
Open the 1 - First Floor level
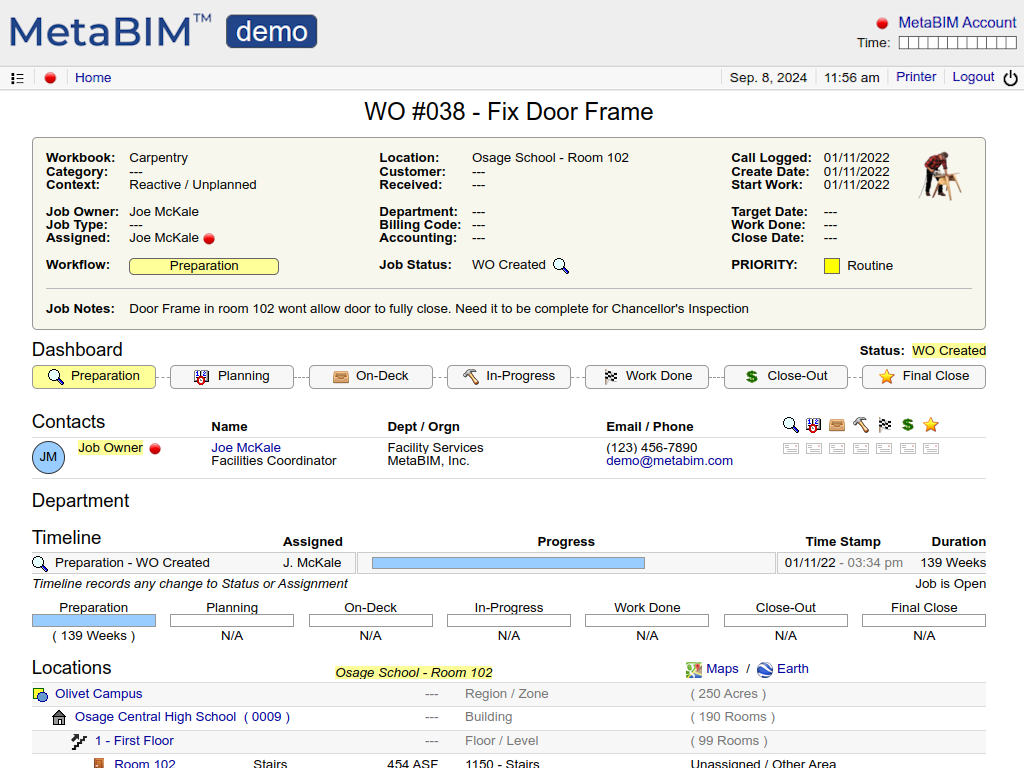134,741
